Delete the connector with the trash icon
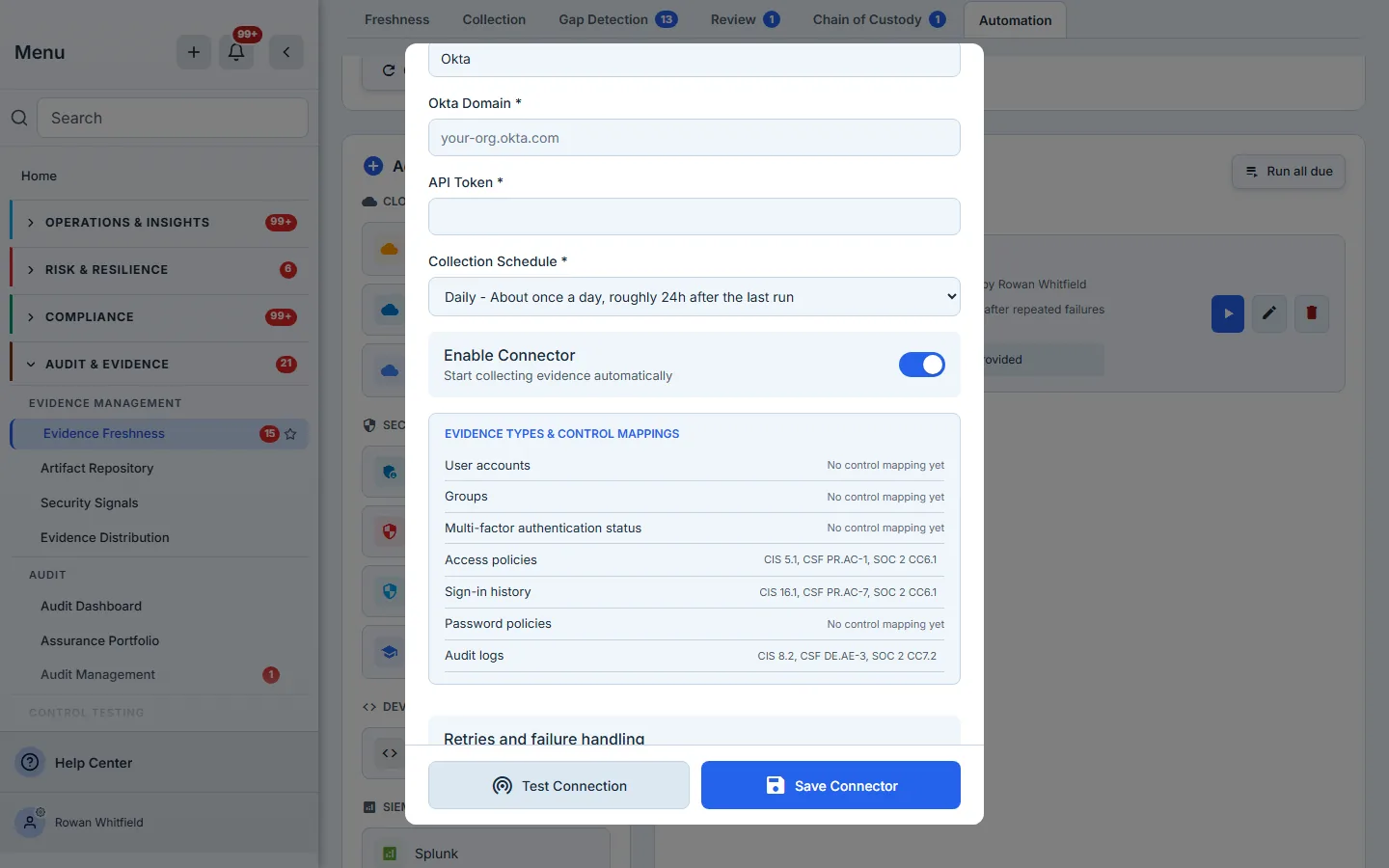This screenshot has width=1389, height=868. [x=1312, y=313]
